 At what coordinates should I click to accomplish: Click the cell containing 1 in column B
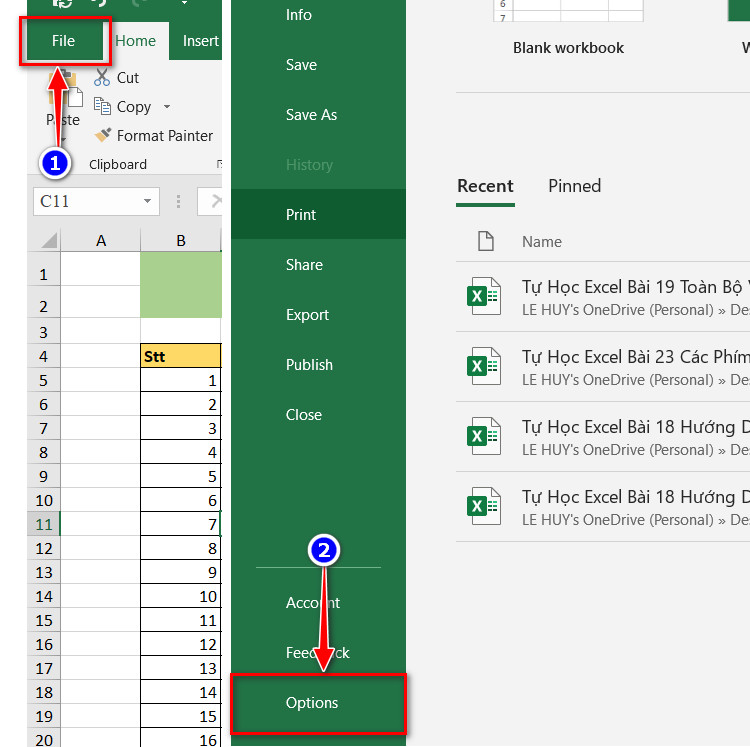(181, 381)
